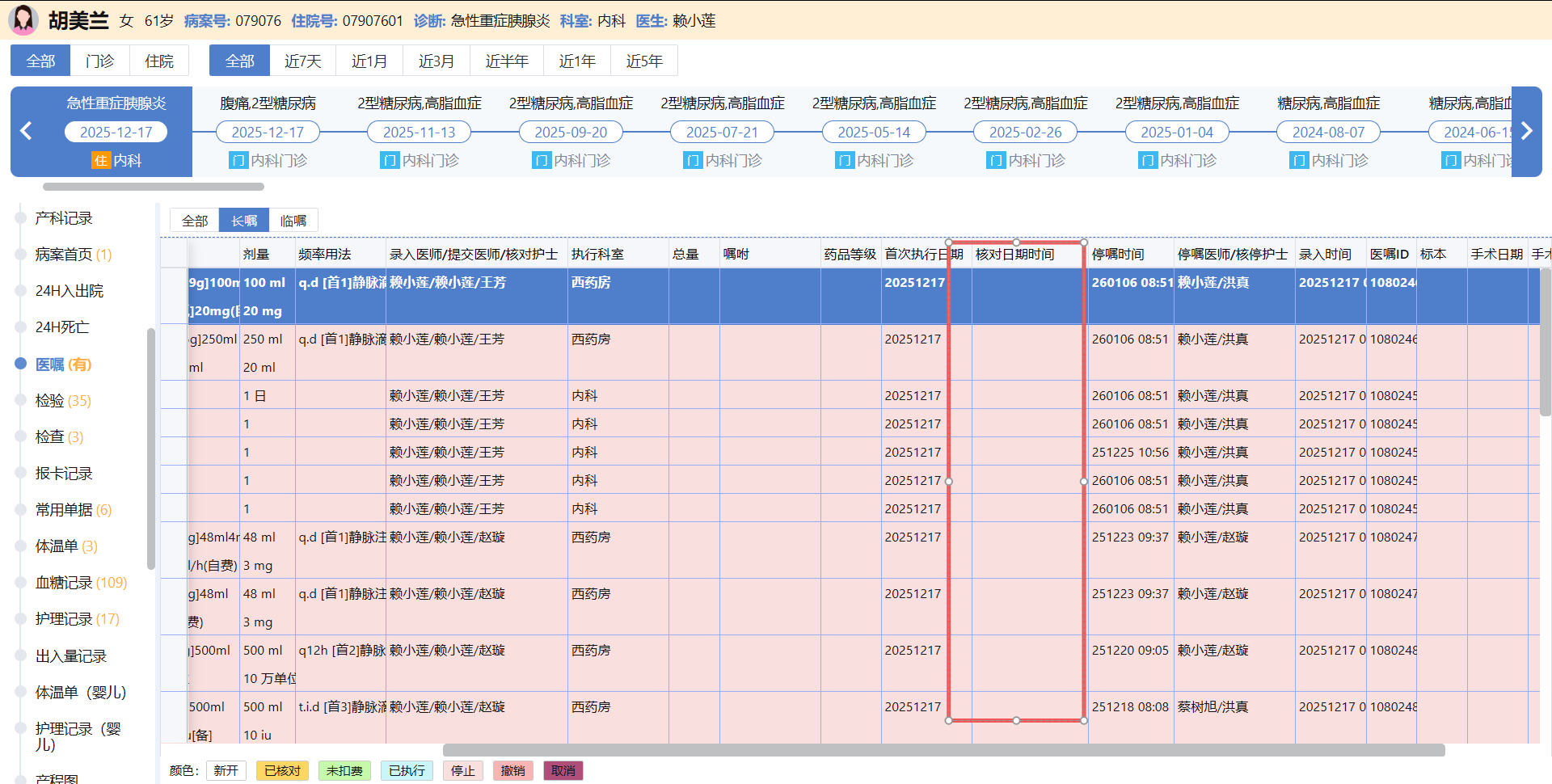Viewport: 1552px width, 784px height.
Task: Click the 已执行 blue legend swatch
Action: tap(407, 771)
